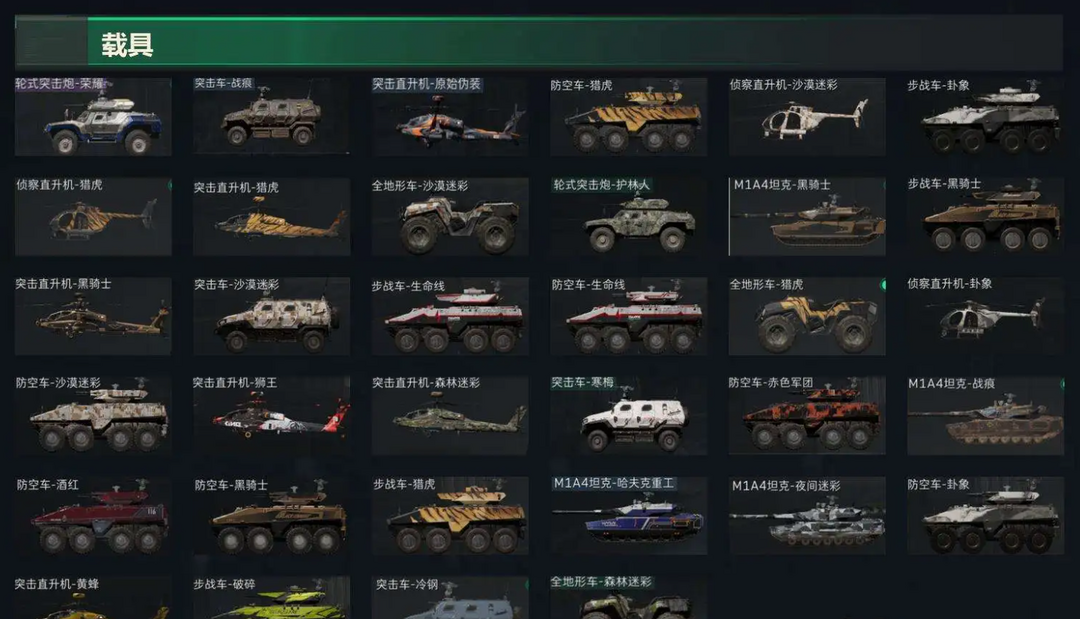
Task: Pick the 突击车-寒梅 white vehicle skin
Action: [628, 415]
